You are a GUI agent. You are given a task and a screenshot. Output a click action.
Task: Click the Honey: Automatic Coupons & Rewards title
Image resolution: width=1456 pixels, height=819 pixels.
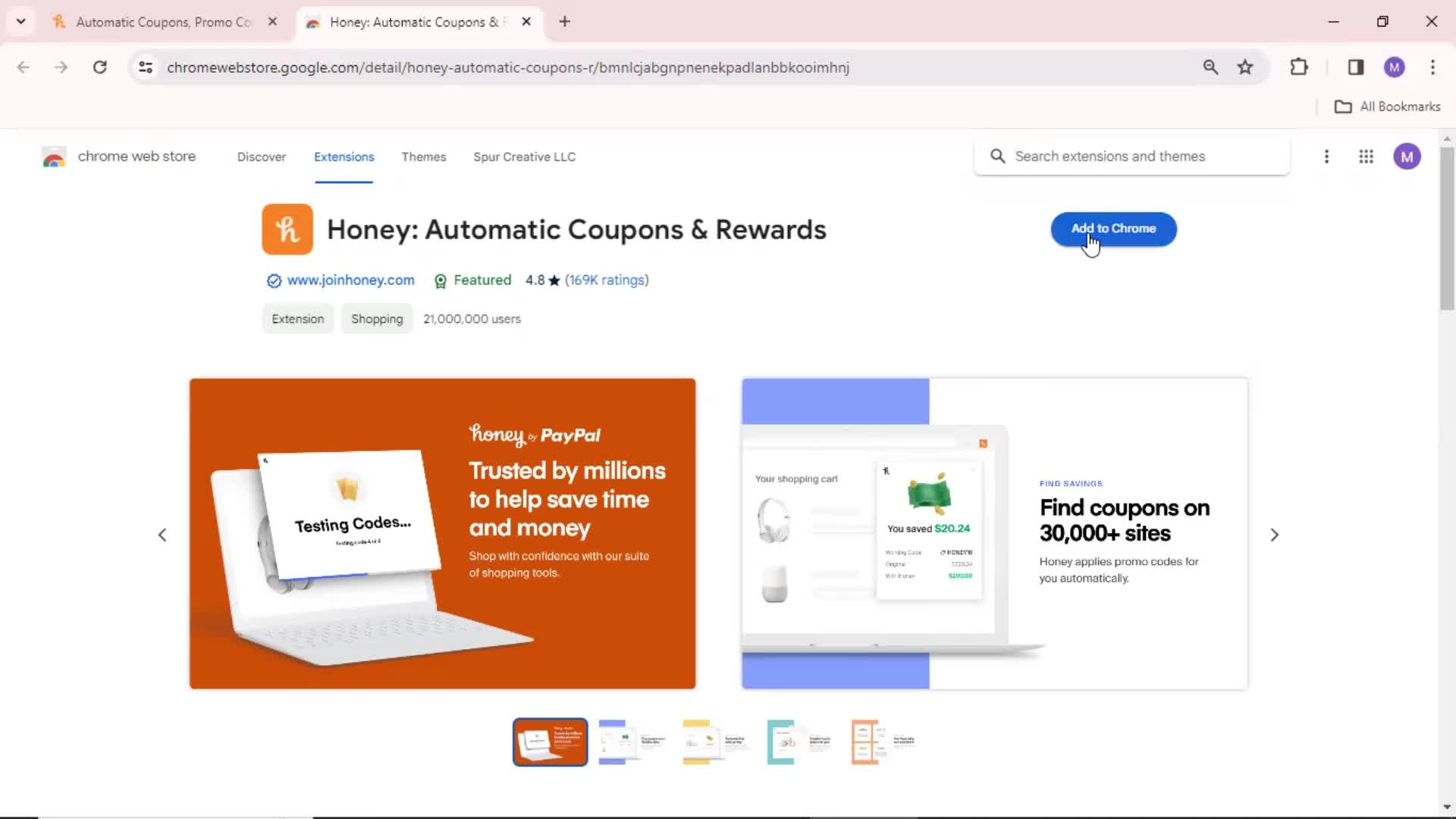pyautogui.click(x=576, y=230)
